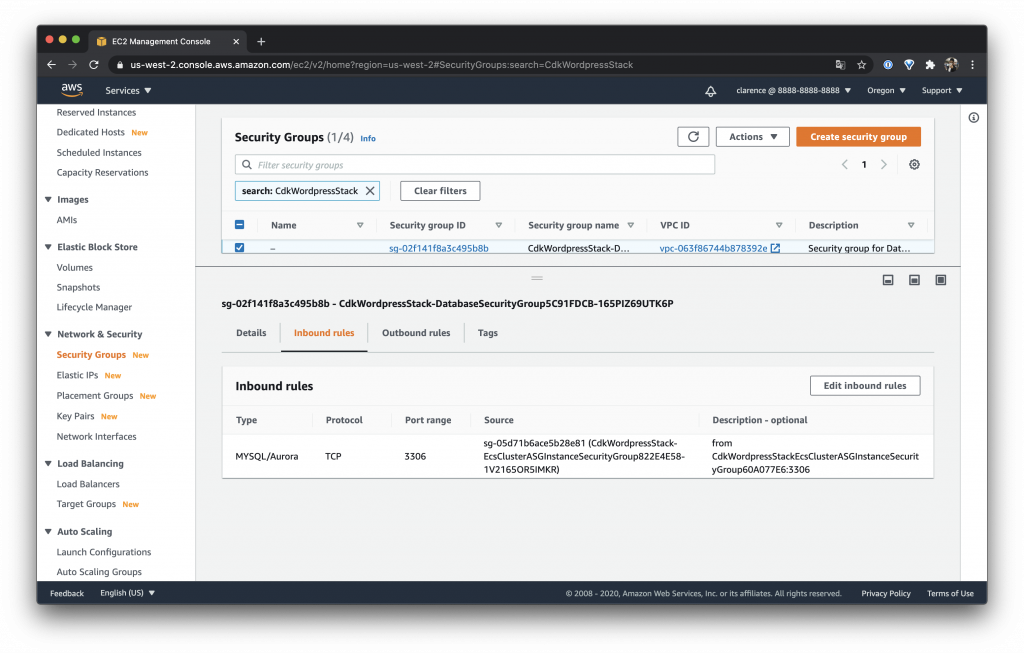Click the blue circle extension icon
This screenshot has height=653, width=1024.
pyautogui.click(x=888, y=65)
